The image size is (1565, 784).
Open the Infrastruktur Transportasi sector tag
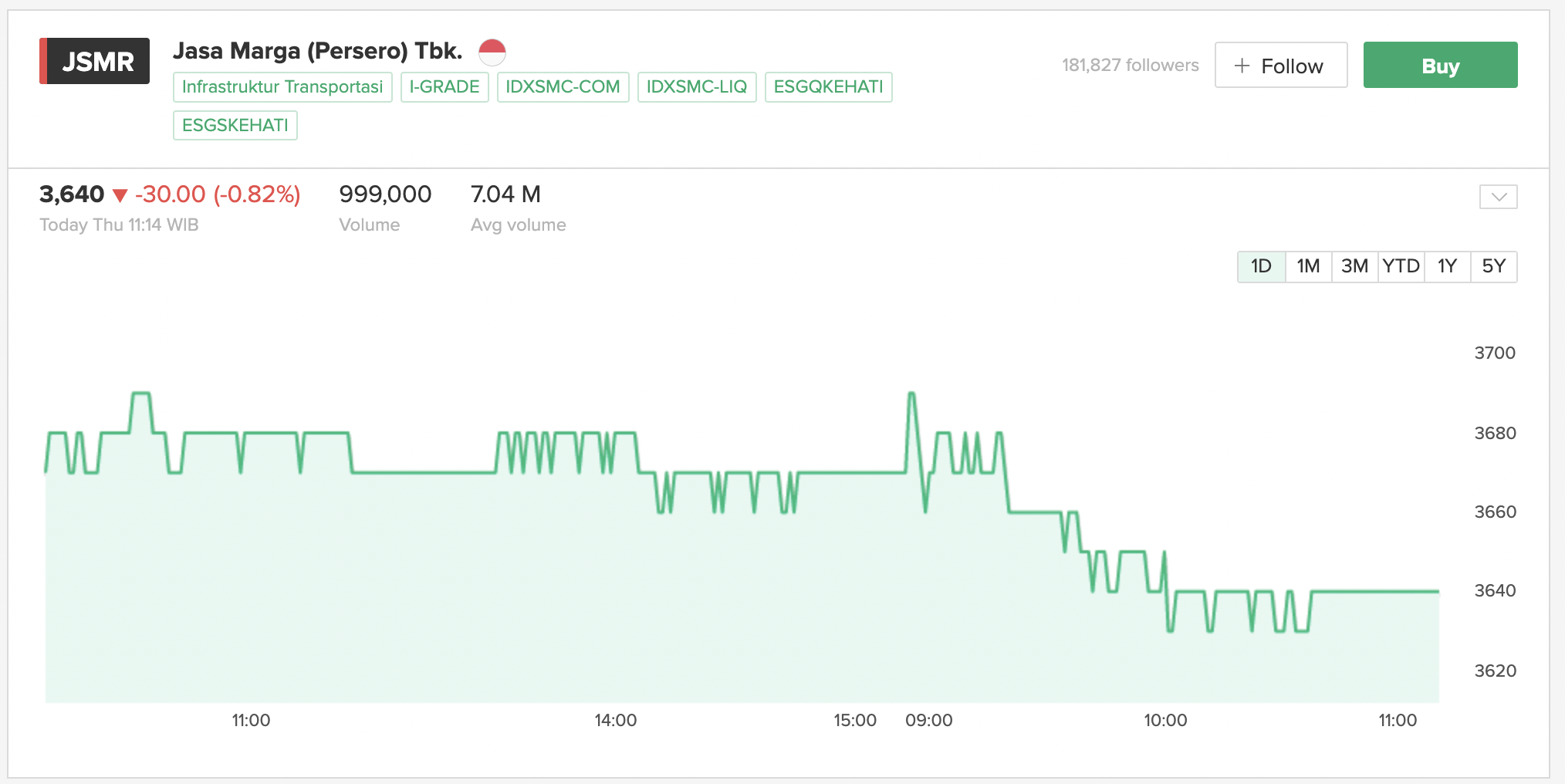(x=282, y=87)
